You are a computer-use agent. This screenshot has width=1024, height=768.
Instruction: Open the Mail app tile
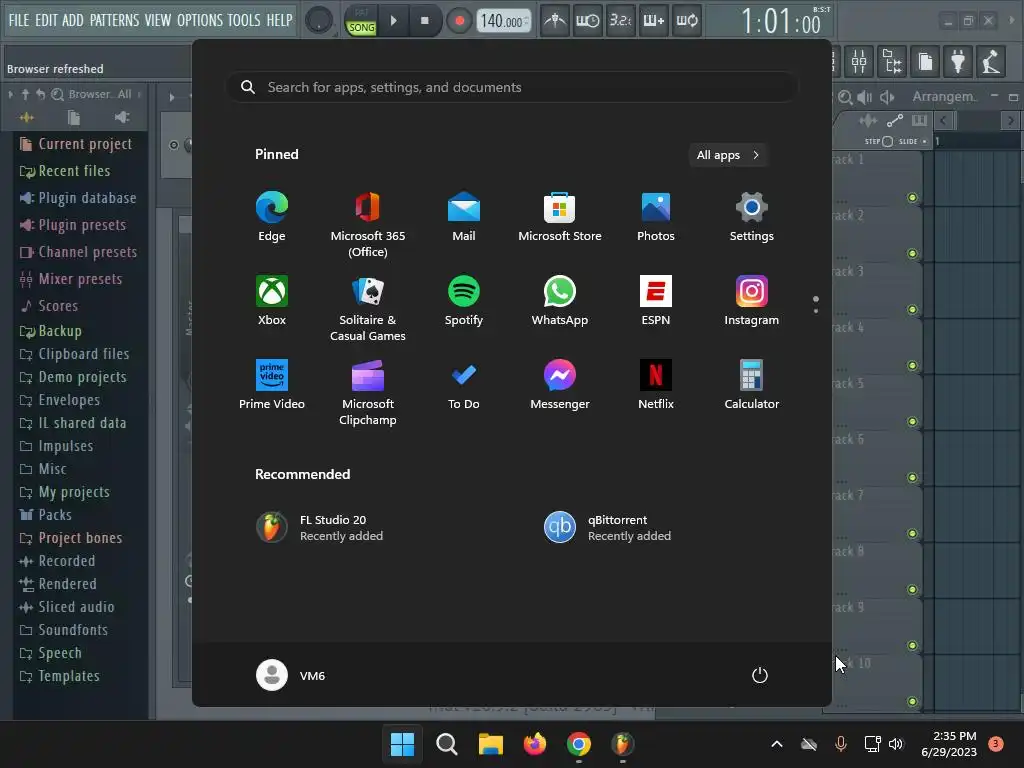coord(464,217)
